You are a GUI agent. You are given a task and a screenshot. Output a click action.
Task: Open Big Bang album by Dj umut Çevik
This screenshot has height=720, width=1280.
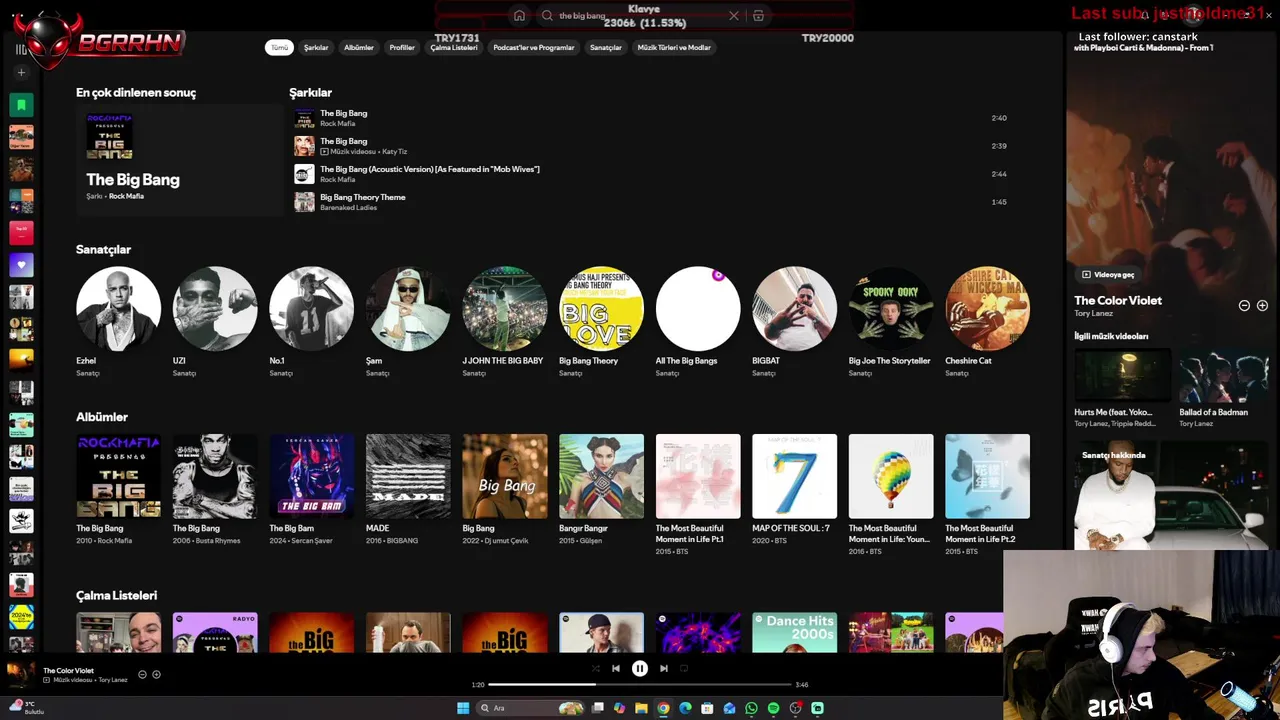[x=505, y=476]
